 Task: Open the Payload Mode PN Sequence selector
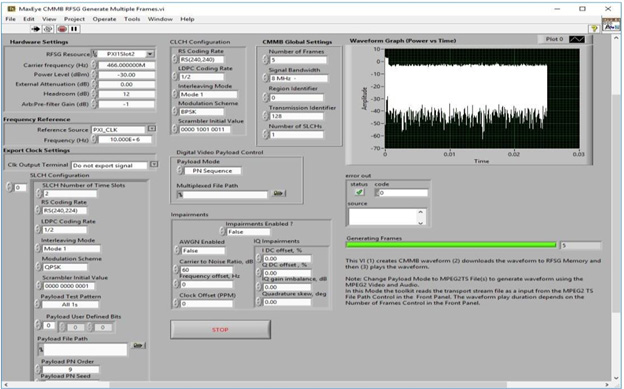213,171
